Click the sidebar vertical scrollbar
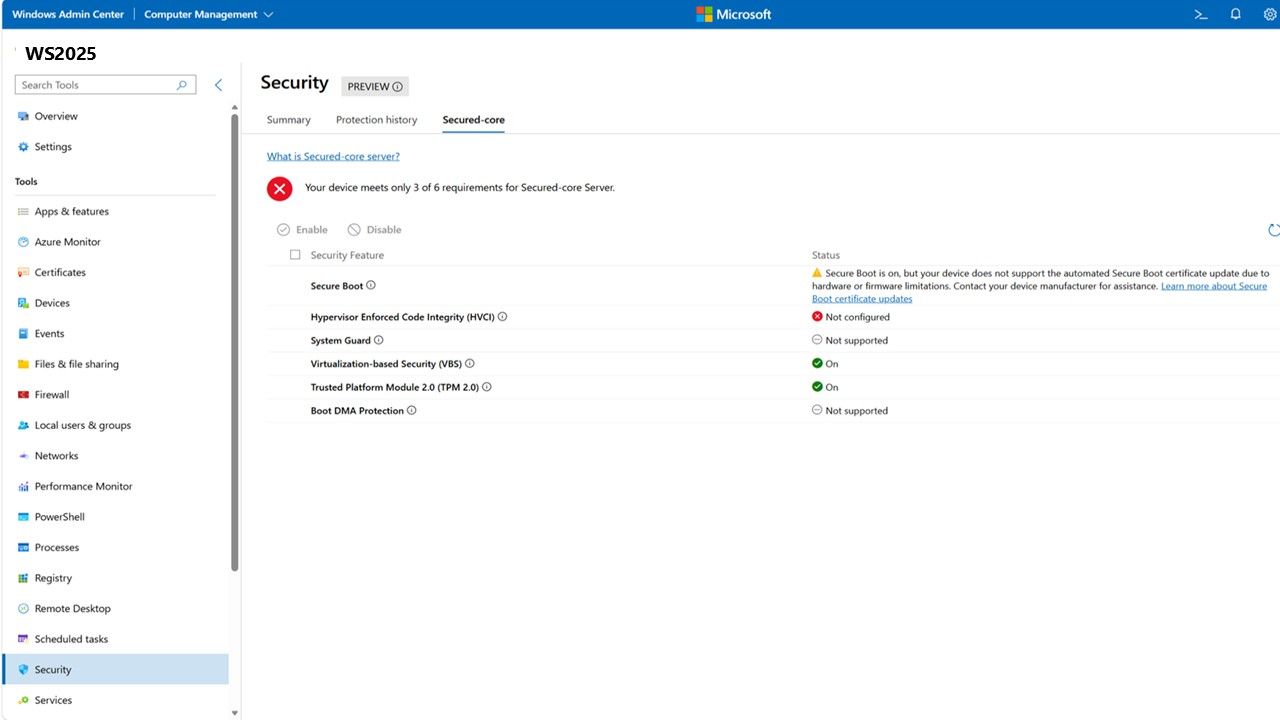 pos(235,340)
